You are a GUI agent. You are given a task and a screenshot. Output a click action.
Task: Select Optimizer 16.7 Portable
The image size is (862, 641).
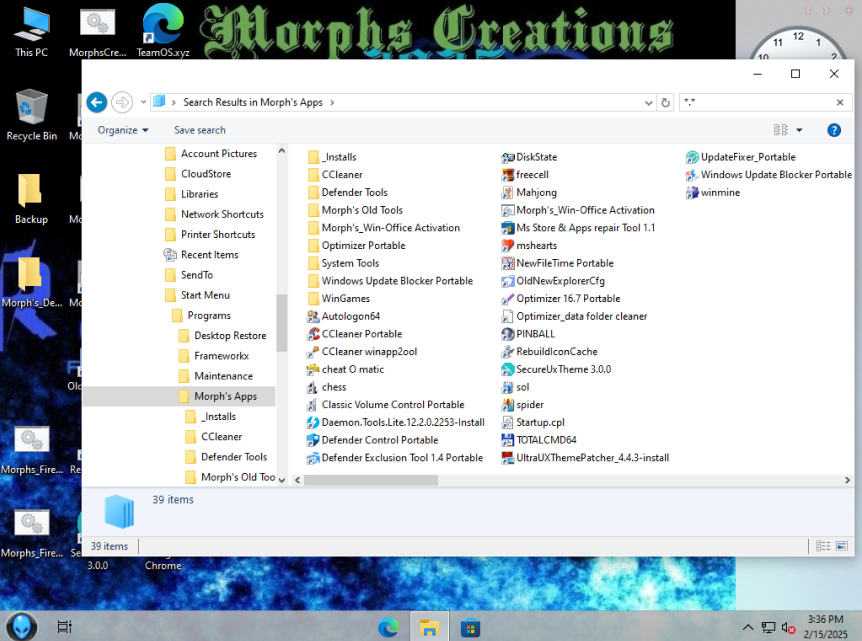pyautogui.click(x=561, y=299)
